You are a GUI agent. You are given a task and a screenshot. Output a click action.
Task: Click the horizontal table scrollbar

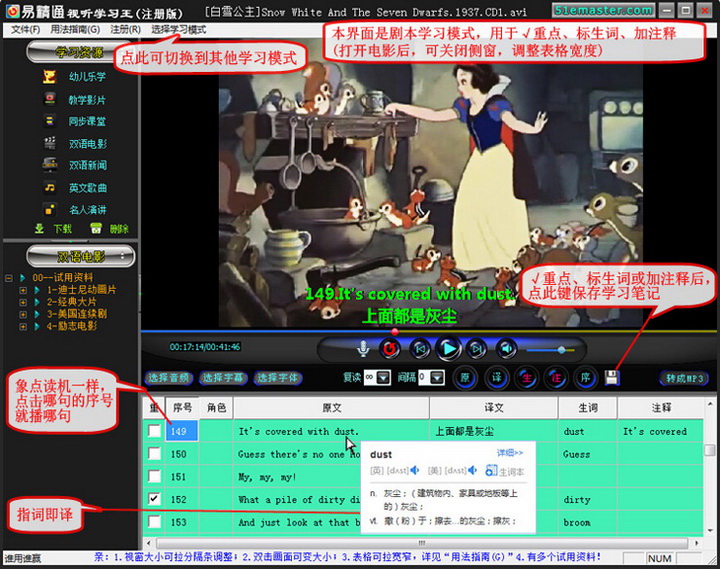point(422,543)
